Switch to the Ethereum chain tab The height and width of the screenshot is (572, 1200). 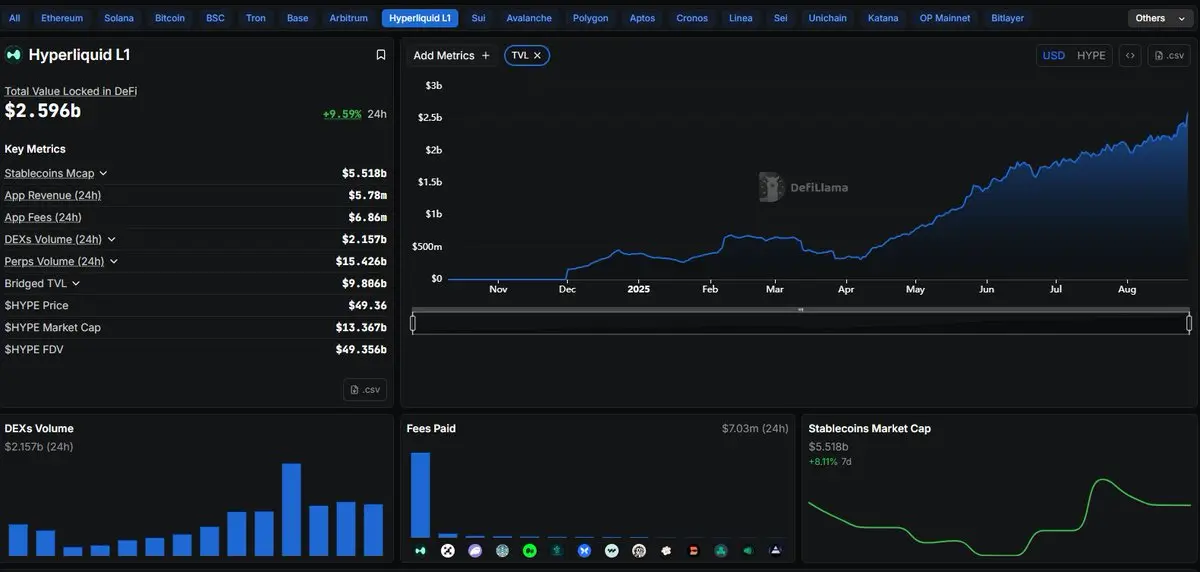point(62,18)
